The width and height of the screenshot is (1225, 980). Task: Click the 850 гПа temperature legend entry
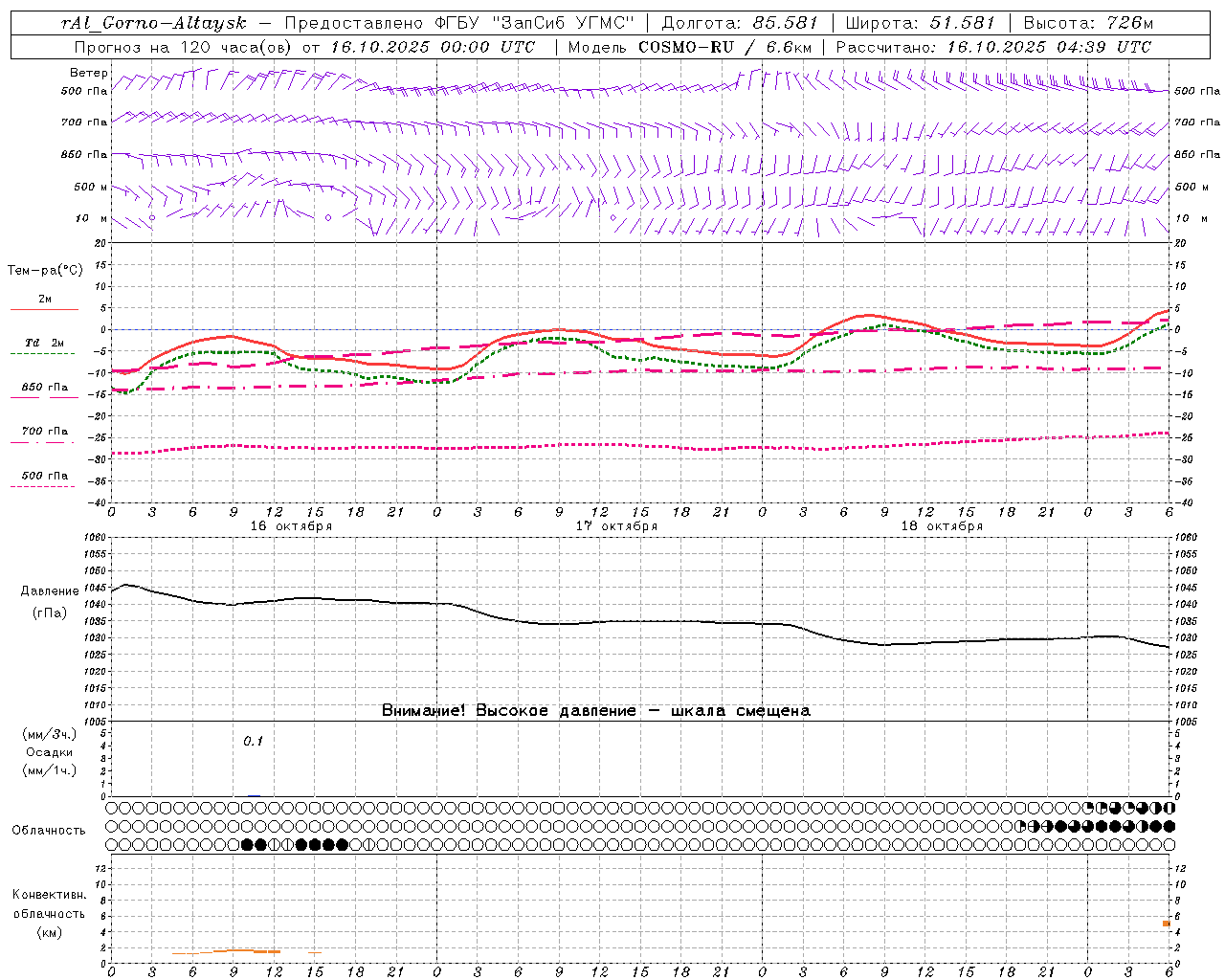44,388
